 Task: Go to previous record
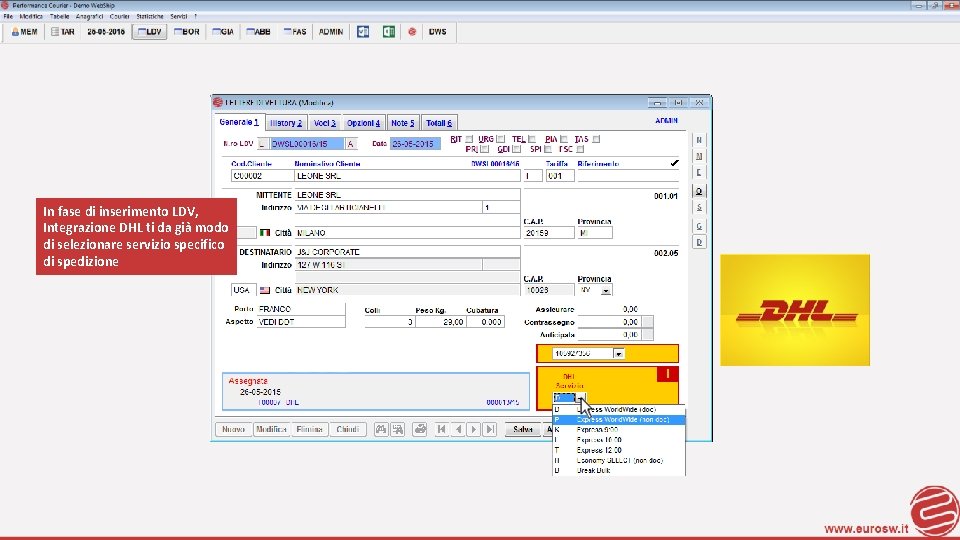click(x=458, y=430)
